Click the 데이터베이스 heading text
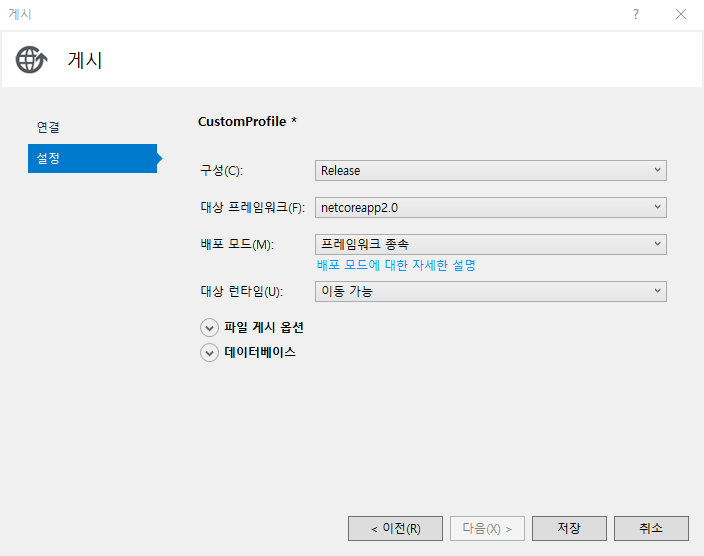Screen dimensions: 704x556 (x=260, y=352)
